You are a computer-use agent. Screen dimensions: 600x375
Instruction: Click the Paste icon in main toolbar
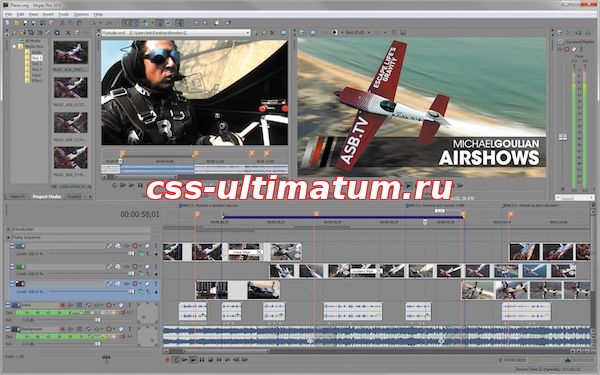79,23
